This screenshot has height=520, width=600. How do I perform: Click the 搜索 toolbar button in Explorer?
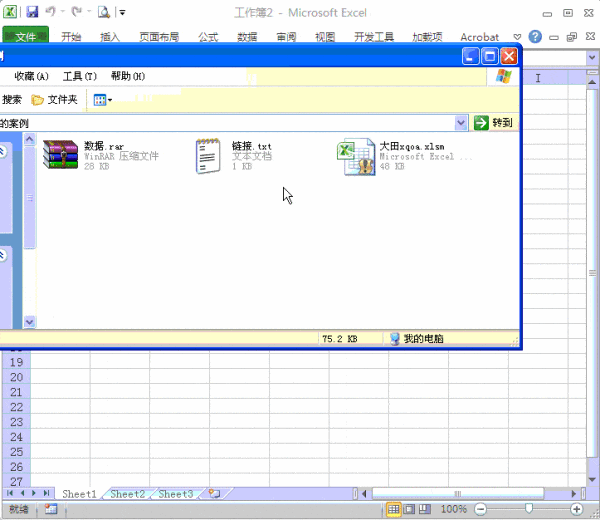point(11,100)
